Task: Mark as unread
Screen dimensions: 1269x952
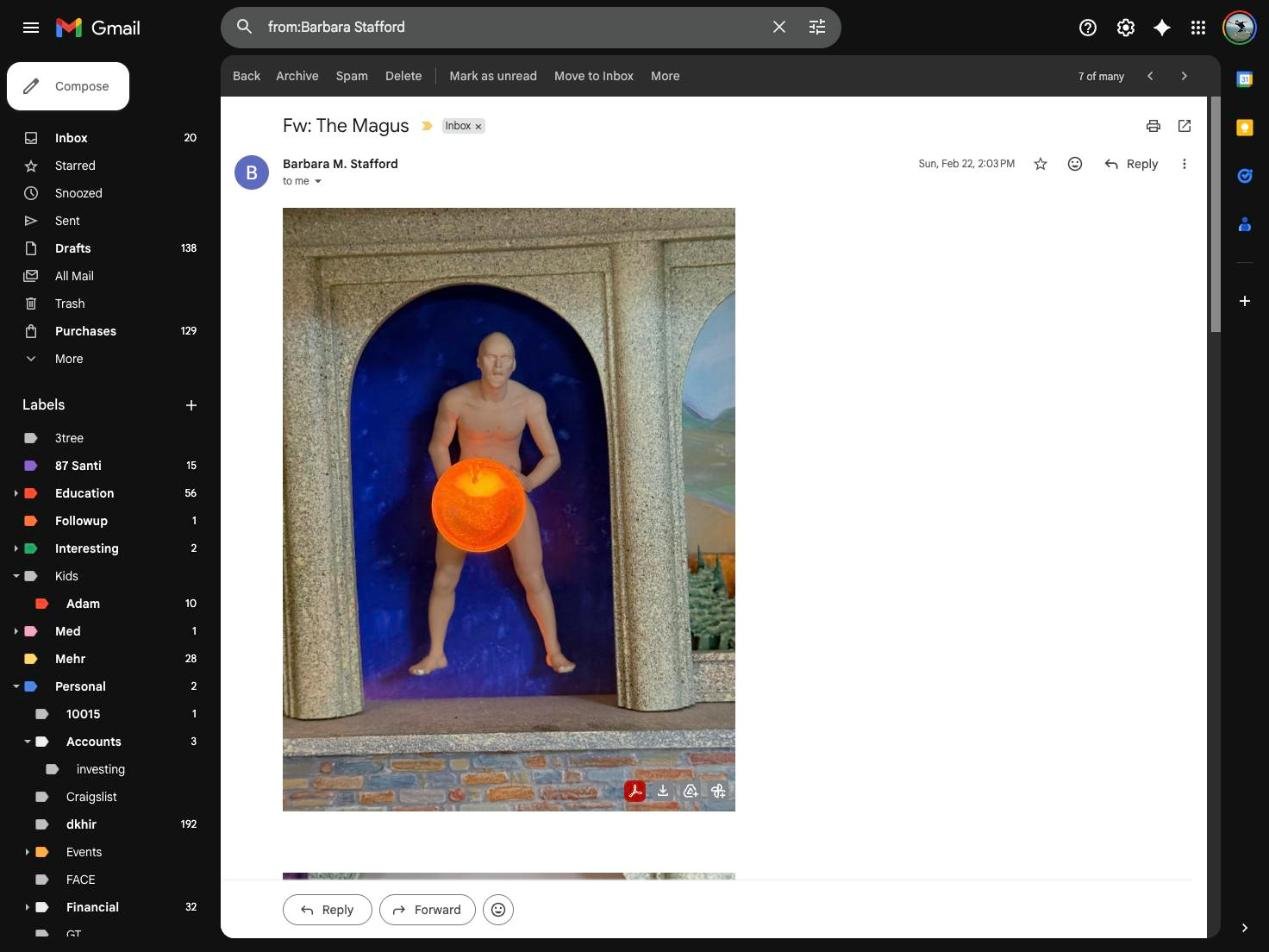Action: (x=493, y=76)
